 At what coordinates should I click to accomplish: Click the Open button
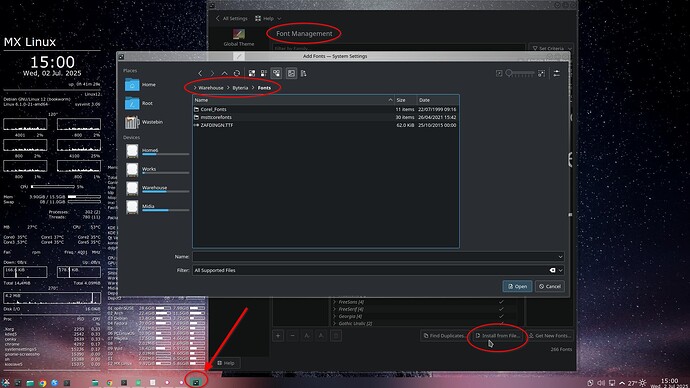click(x=518, y=286)
